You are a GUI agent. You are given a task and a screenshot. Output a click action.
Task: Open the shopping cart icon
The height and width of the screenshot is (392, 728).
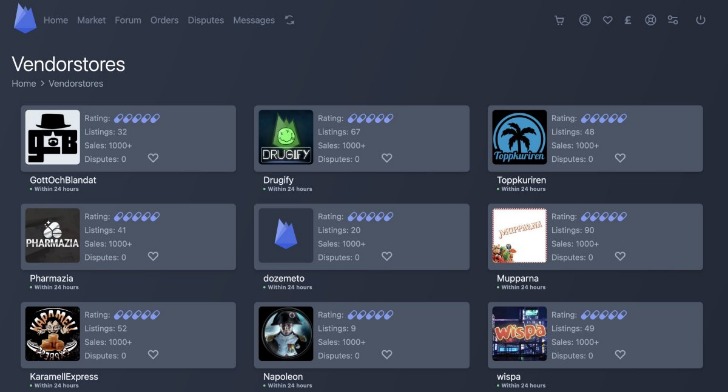pyautogui.click(x=559, y=20)
